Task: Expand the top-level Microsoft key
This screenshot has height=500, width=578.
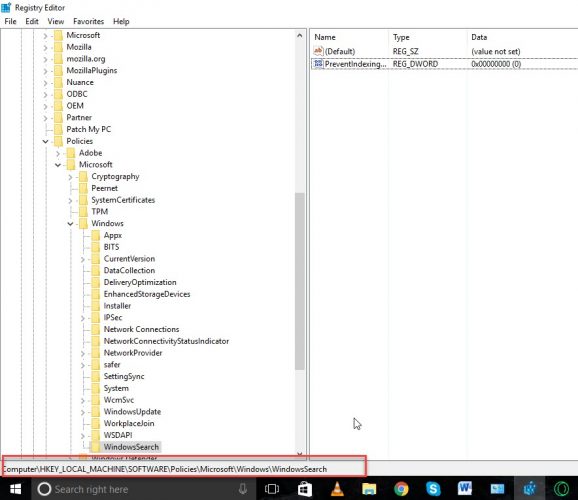Action: [45, 36]
